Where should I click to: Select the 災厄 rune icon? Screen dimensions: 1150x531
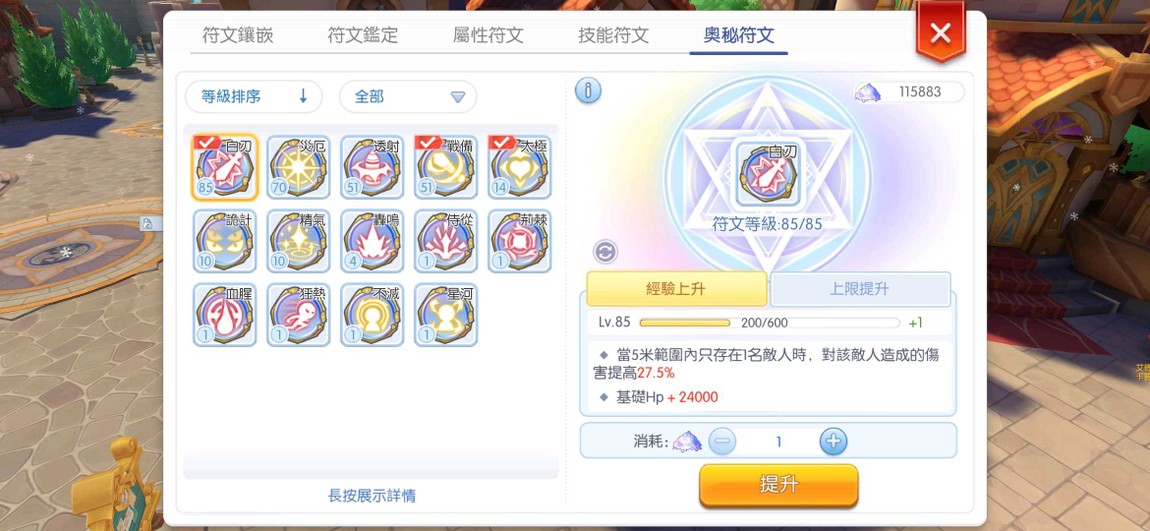298,167
